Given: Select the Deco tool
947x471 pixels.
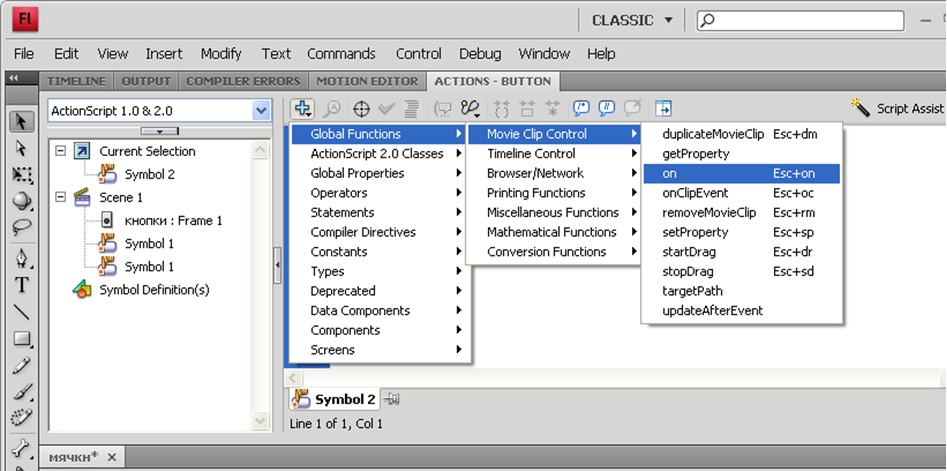Looking at the screenshot, I should point(21,418).
